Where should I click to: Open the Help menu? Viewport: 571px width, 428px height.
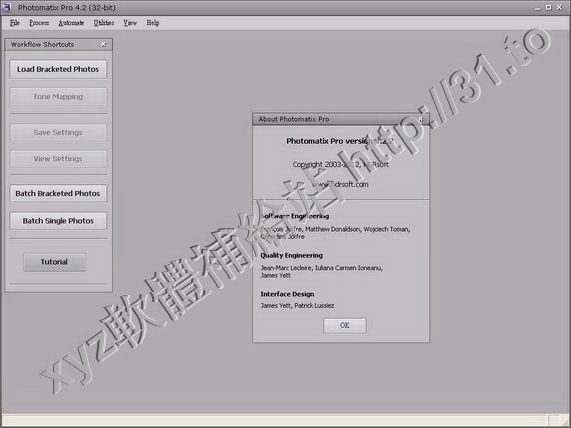153,23
